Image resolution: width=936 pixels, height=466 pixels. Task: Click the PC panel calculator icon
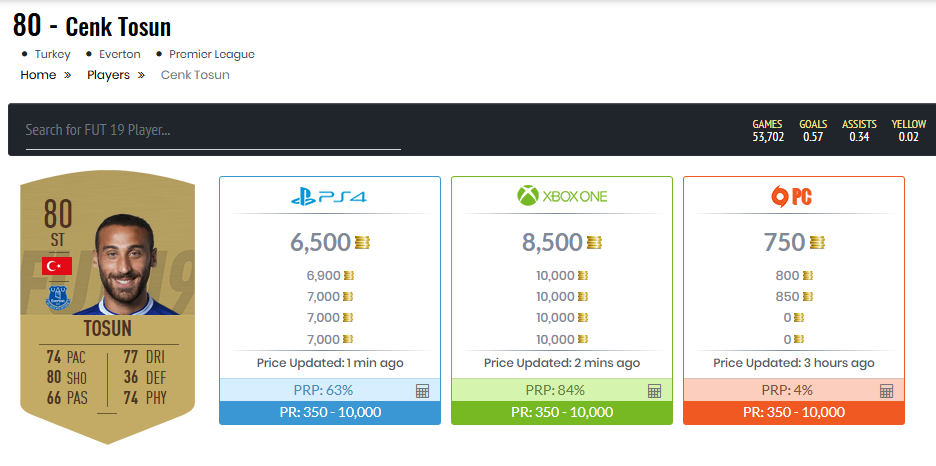tap(886, 391)
